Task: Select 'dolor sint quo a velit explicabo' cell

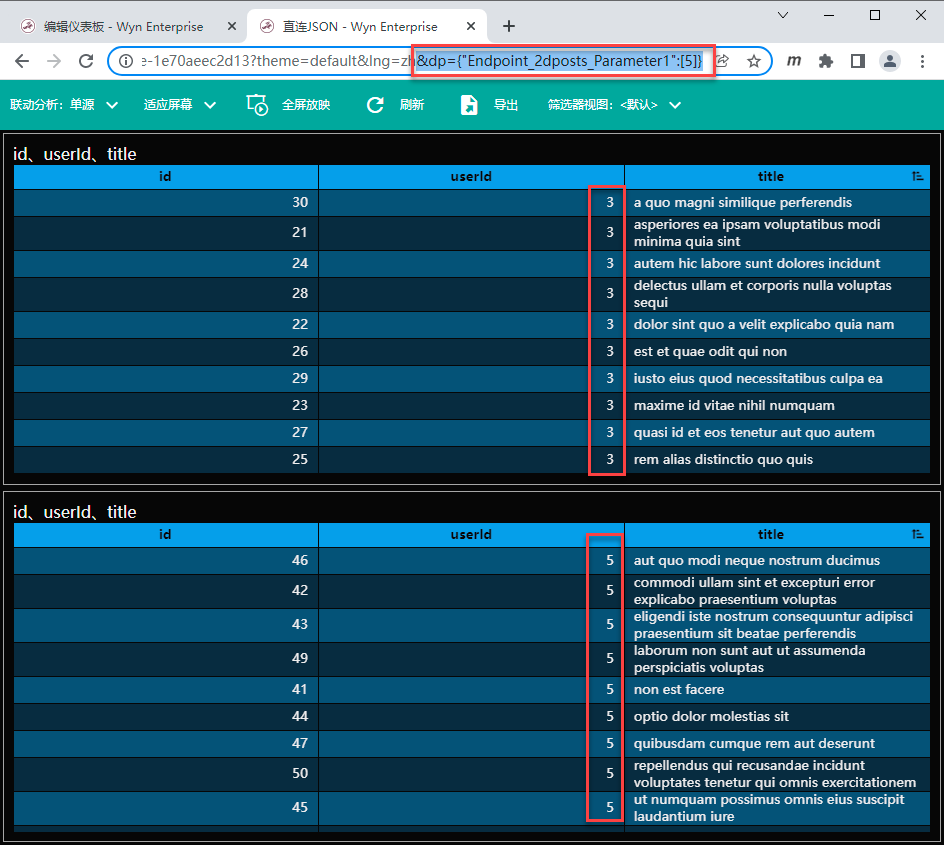Action: [x=777, y=324]
